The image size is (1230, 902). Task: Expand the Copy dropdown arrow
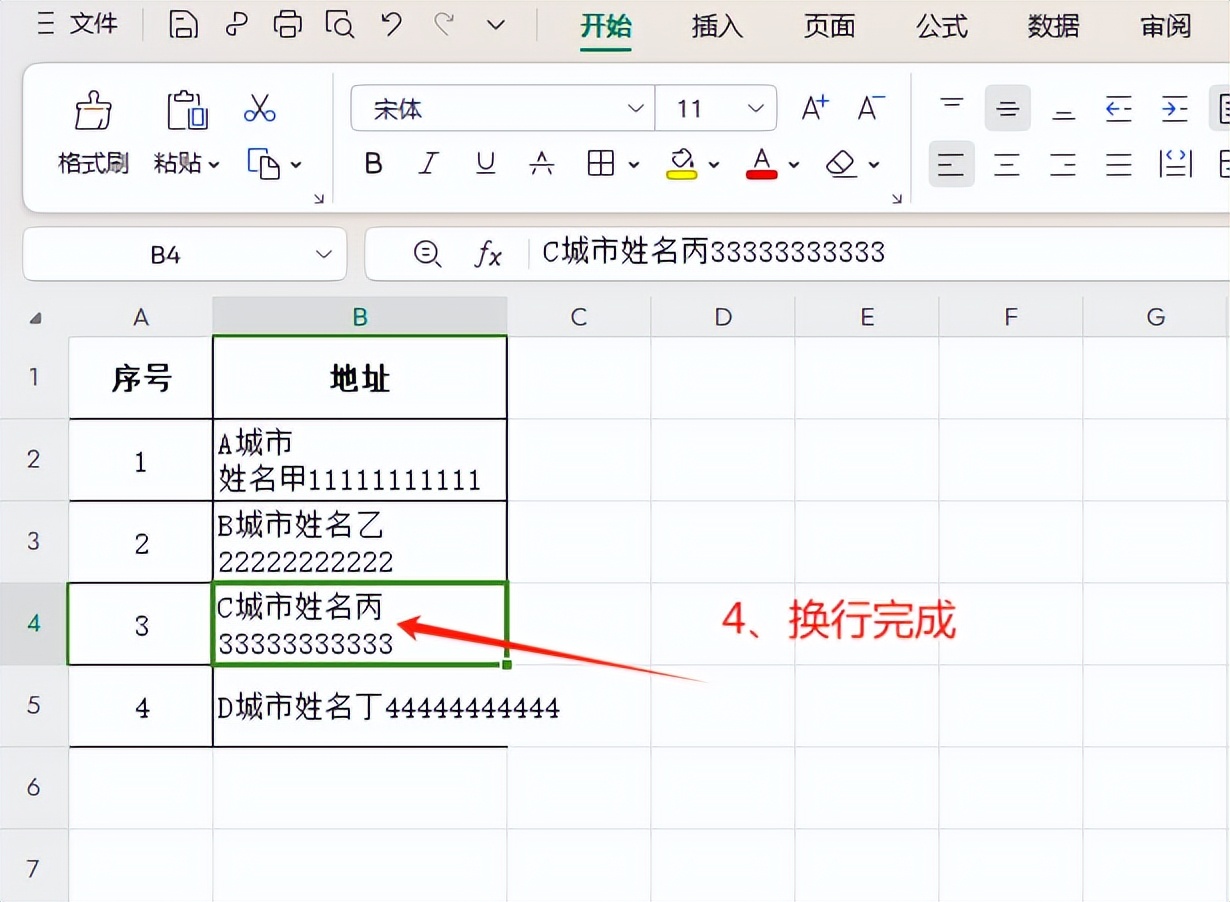(x=296, y=164)
